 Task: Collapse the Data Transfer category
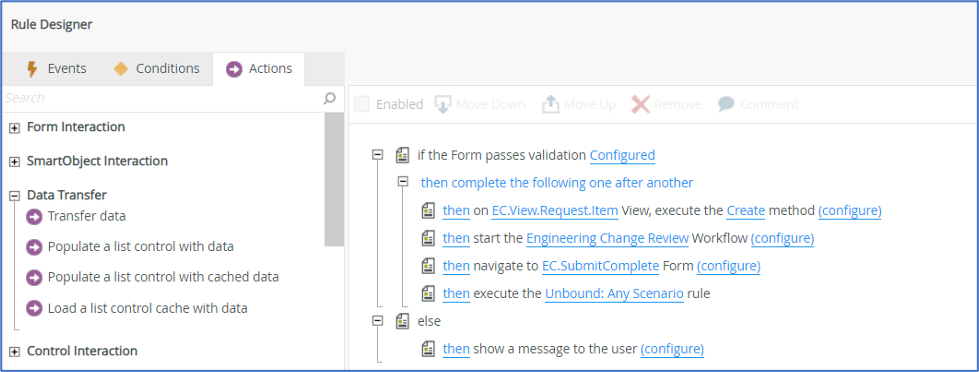(14, 196)
